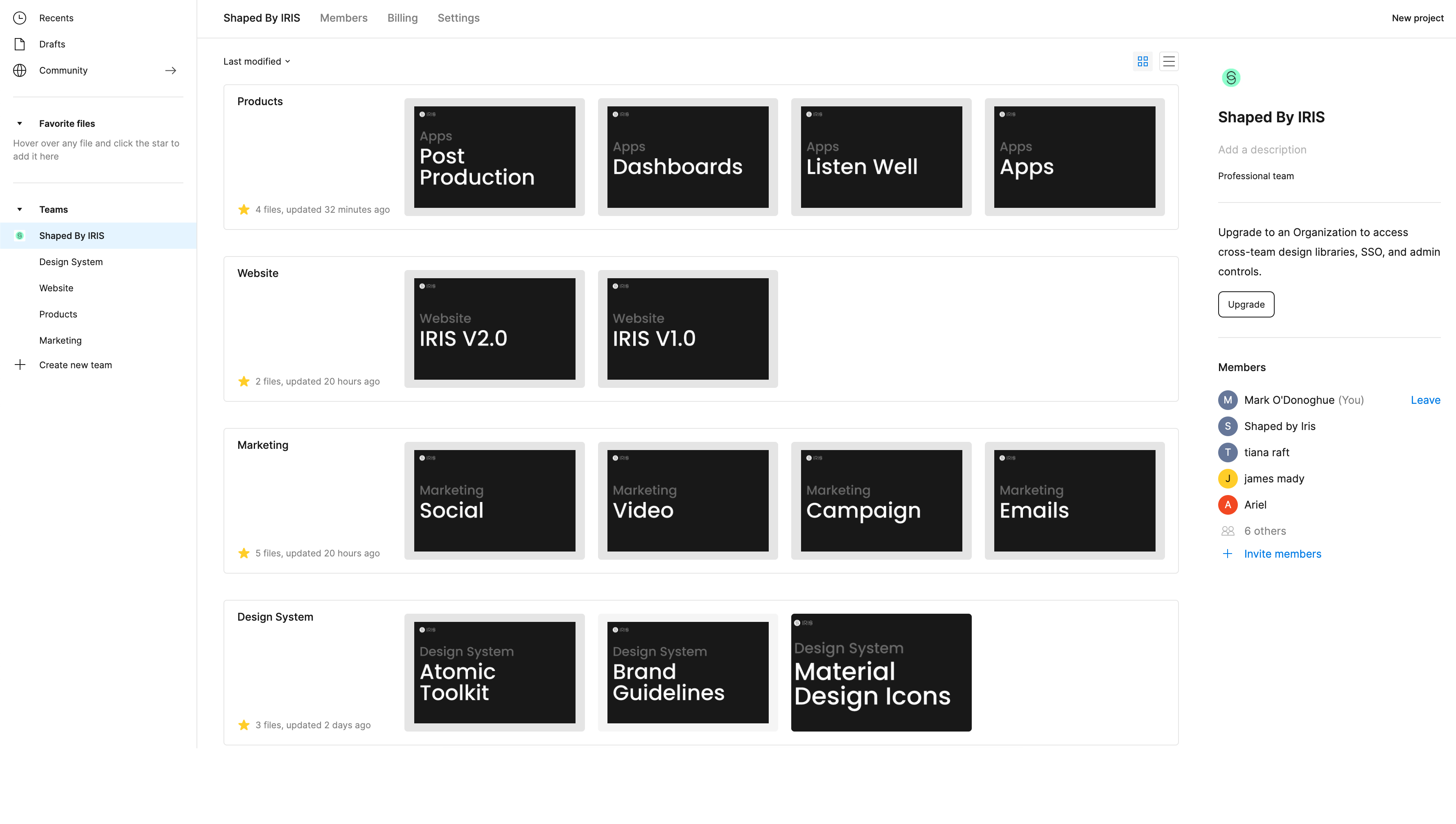Open the Marketing Video file
This screenshot has width=1456, height=824.
pos(687,500)
